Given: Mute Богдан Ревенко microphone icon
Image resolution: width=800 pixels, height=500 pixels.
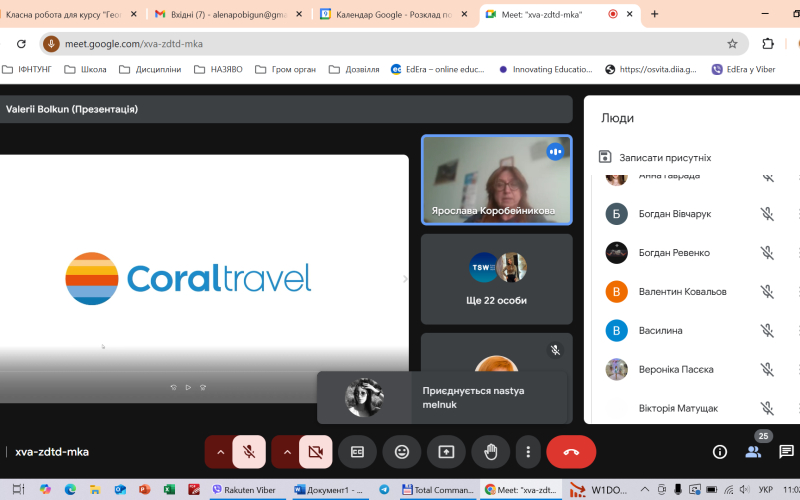Looking at the screenshot, I should [x=767, y=253].
